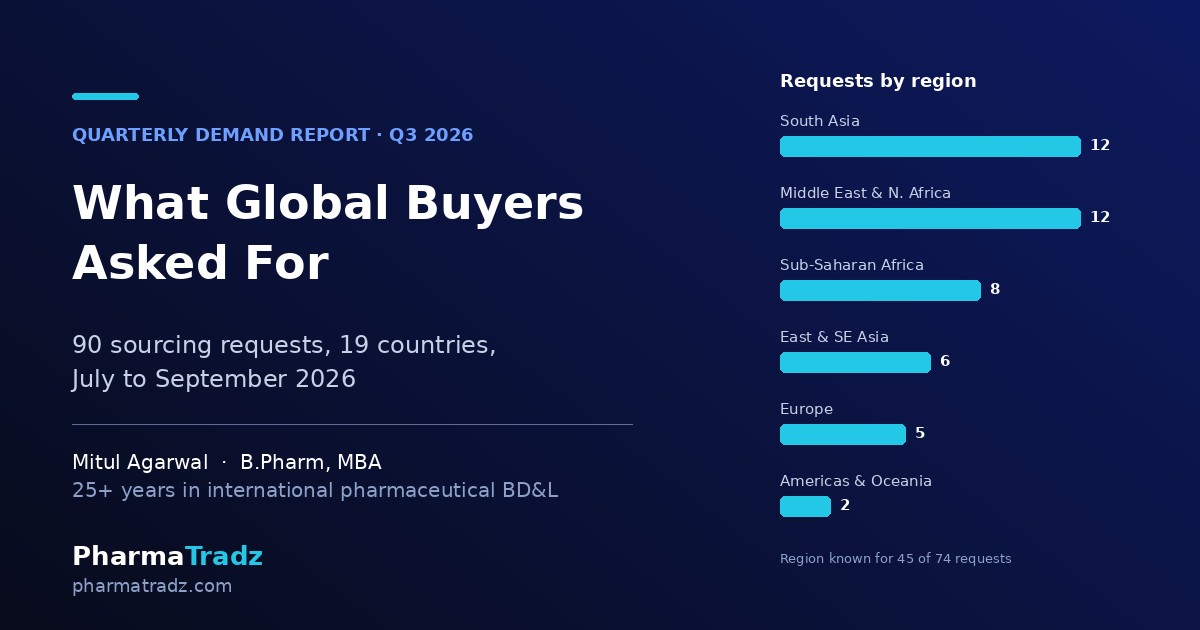1200x630 pixels.
Task: Click the 'What Global Buyers Asked For' headline
Action: click(328, 234)
